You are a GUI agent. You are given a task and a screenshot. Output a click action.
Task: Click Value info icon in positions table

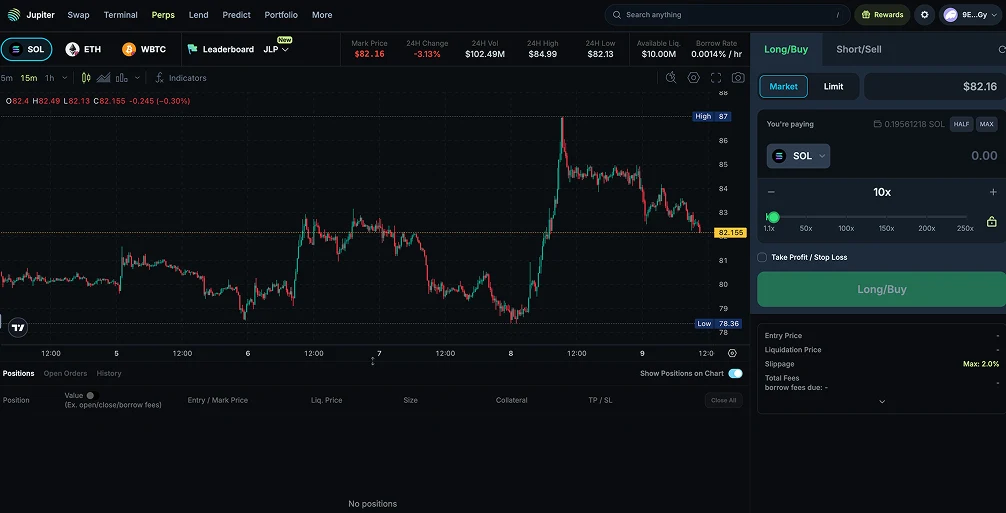tap(90, 396)
